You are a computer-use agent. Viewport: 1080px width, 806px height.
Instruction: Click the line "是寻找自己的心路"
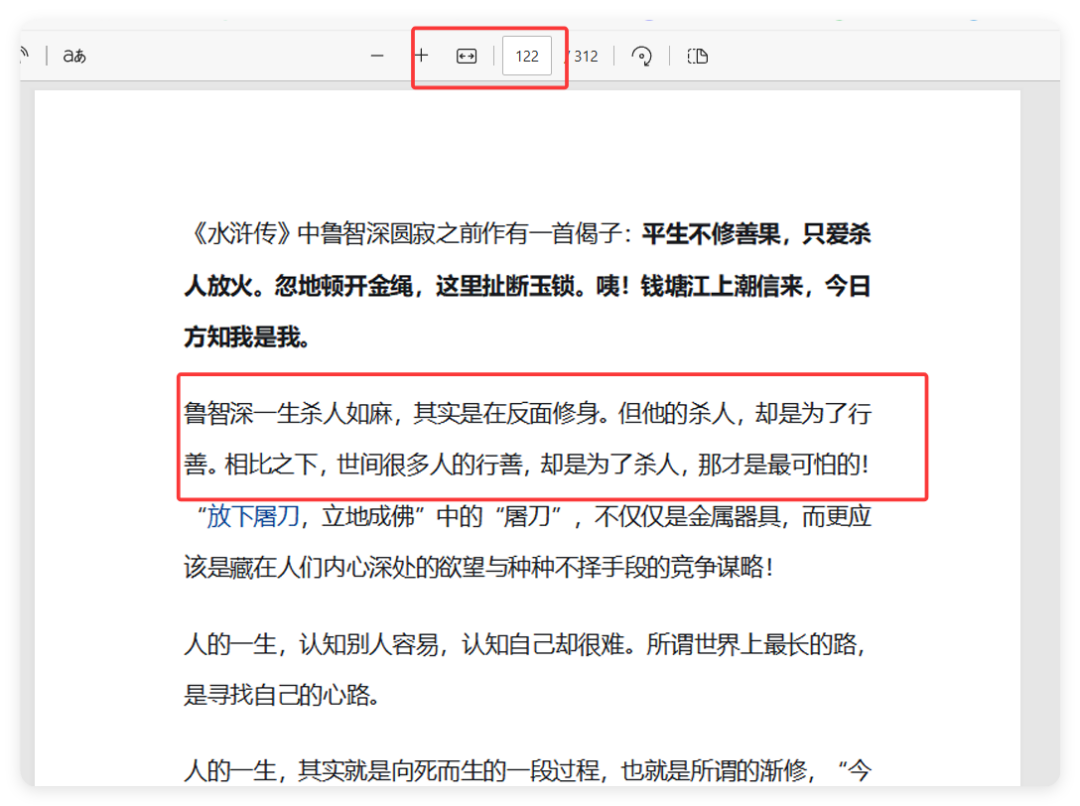coord(282,695)
